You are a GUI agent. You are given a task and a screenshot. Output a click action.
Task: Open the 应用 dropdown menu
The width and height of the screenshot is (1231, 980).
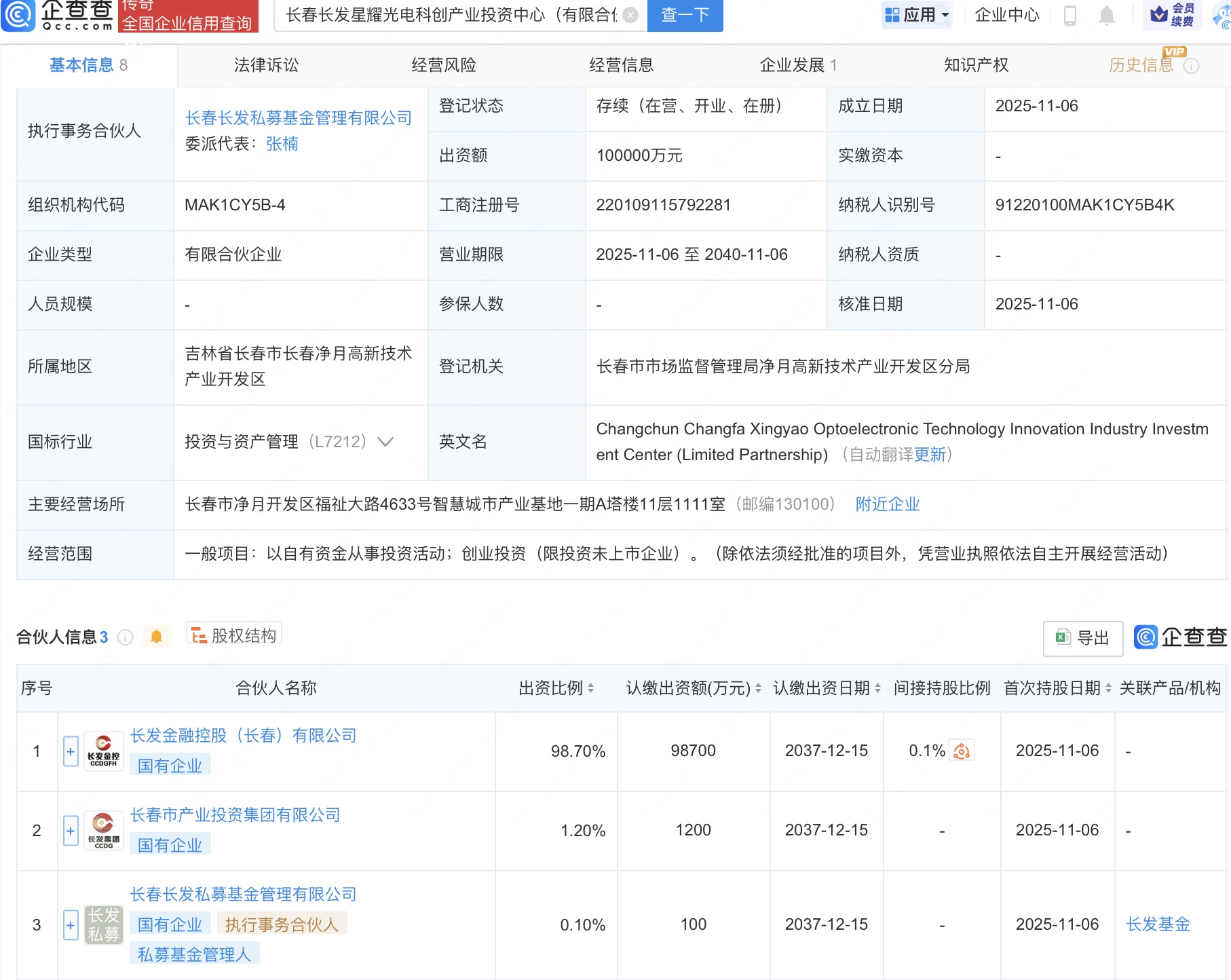pos(917,15)
